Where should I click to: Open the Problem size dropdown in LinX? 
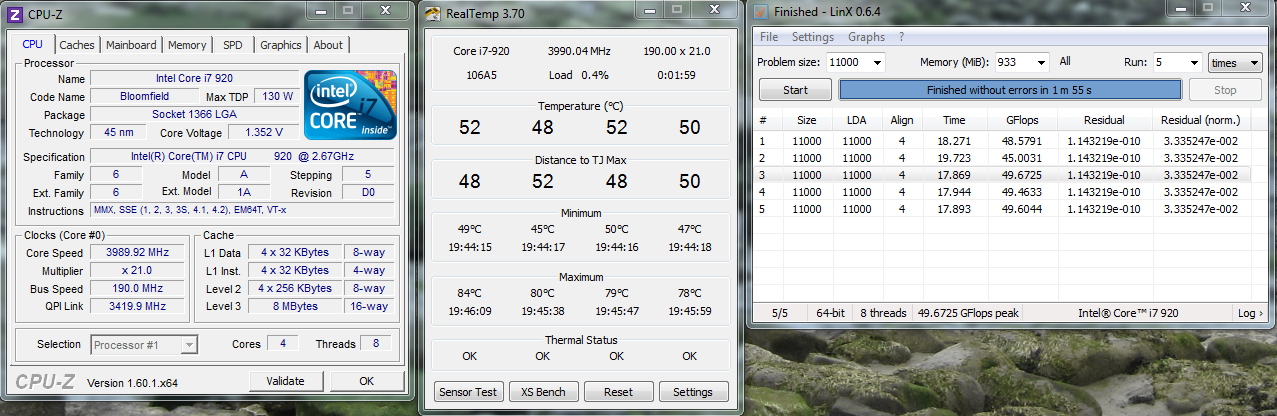(x=876, y=63)
